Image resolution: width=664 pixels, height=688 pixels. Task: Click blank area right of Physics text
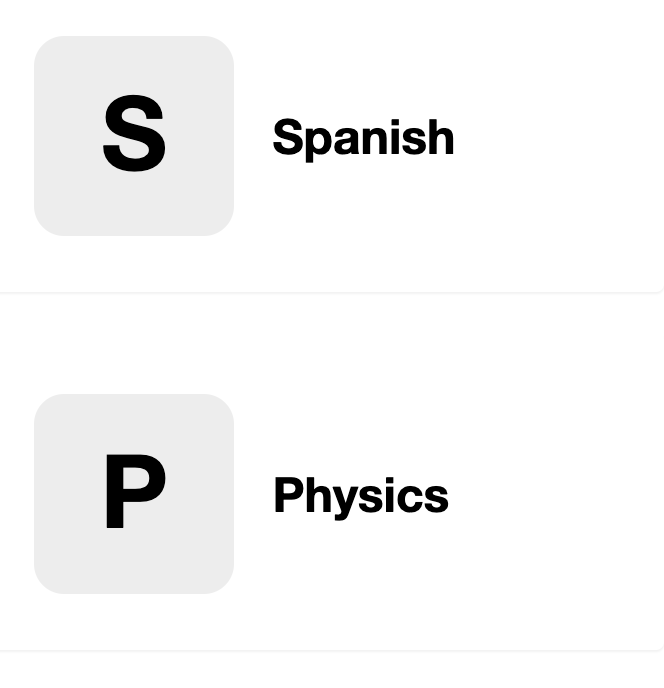pos(555,496)
